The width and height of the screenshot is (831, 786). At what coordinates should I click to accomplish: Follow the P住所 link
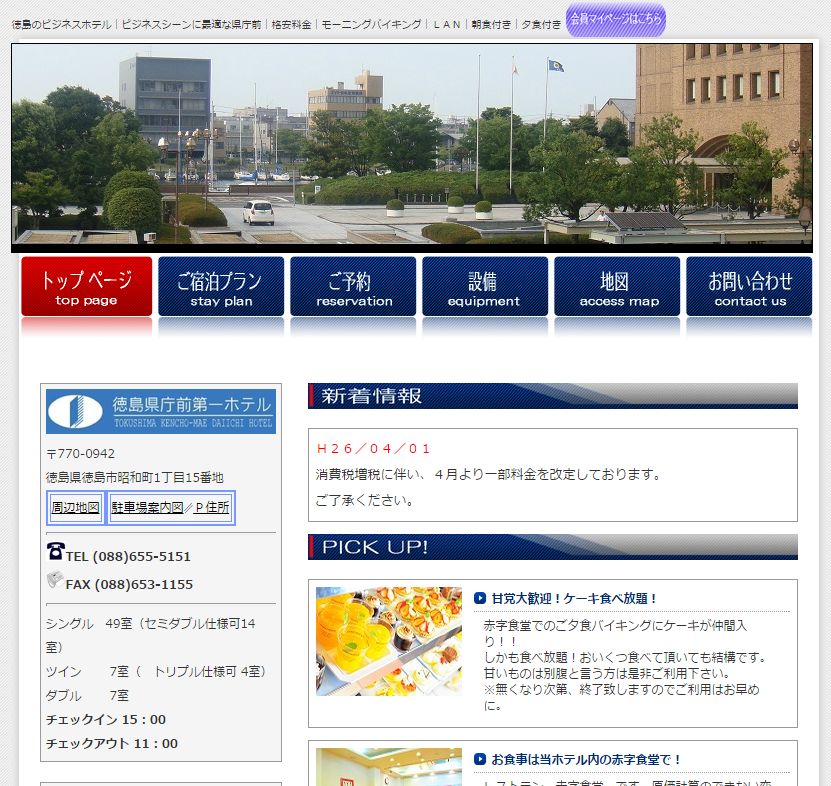[x=211, y=508]
